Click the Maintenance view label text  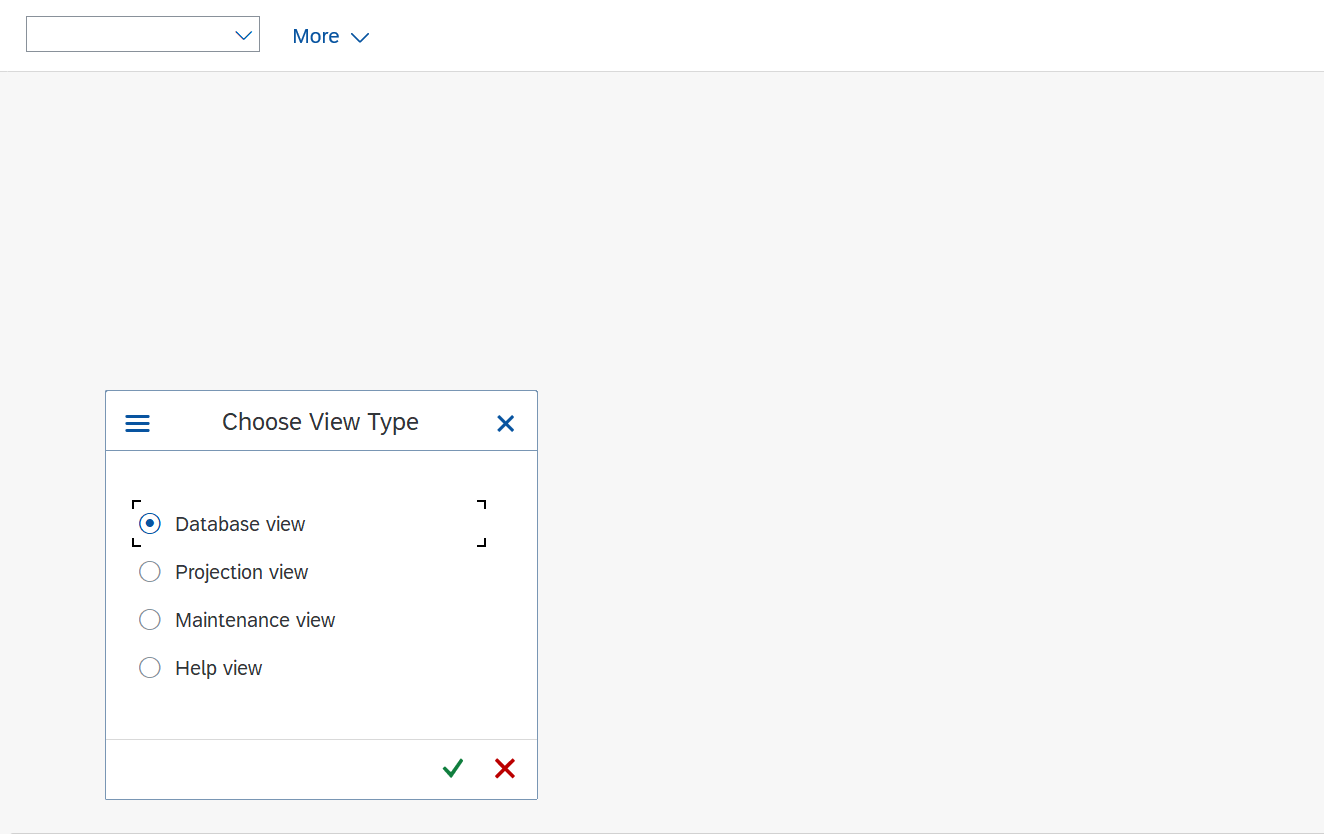coord(255,620)
